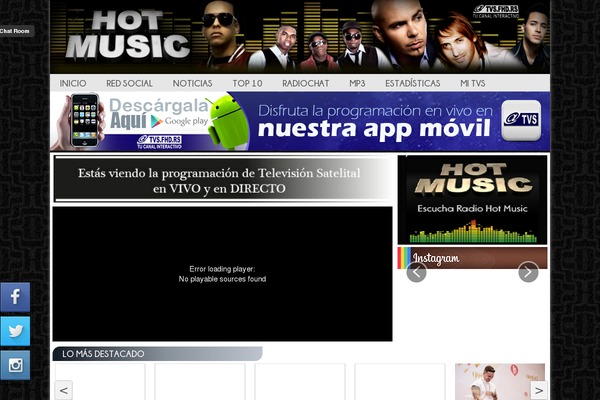The image size is (600, 400).
Task: Click the iPhone image in app banner
Action: (85, 121)
